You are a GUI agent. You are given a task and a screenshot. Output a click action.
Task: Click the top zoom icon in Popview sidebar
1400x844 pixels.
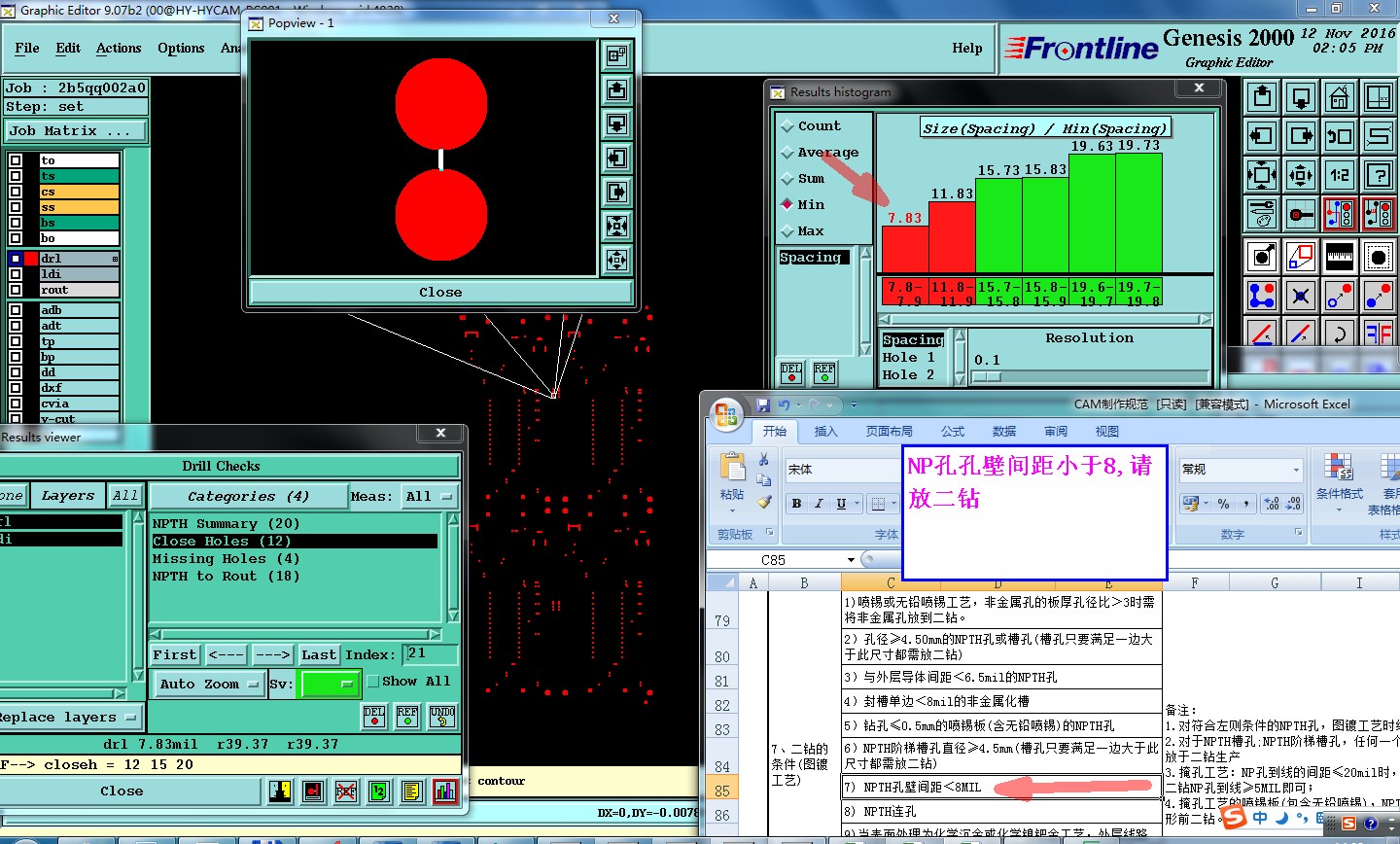[x=616, y=56]
